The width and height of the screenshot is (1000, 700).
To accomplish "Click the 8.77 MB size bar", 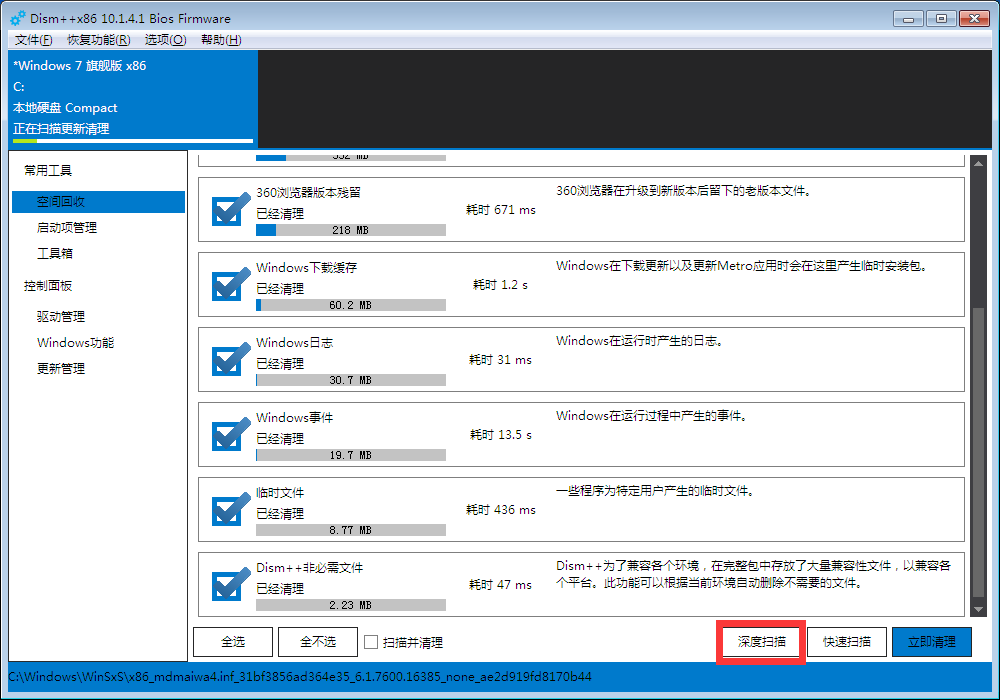I will (x=351, y=530).
